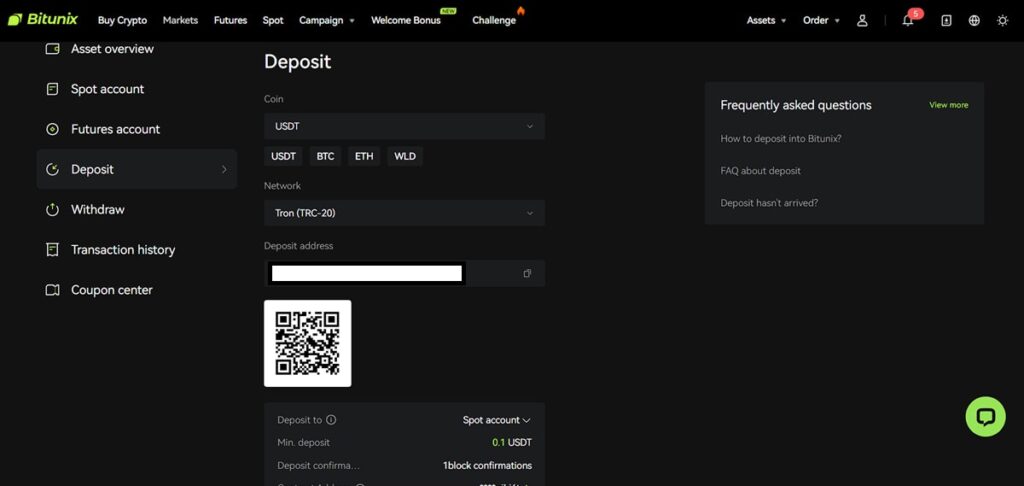Open the Coin USDT dropdown
The height and width of the screenshot is (486, 1024).
click(x=404, y=126)
